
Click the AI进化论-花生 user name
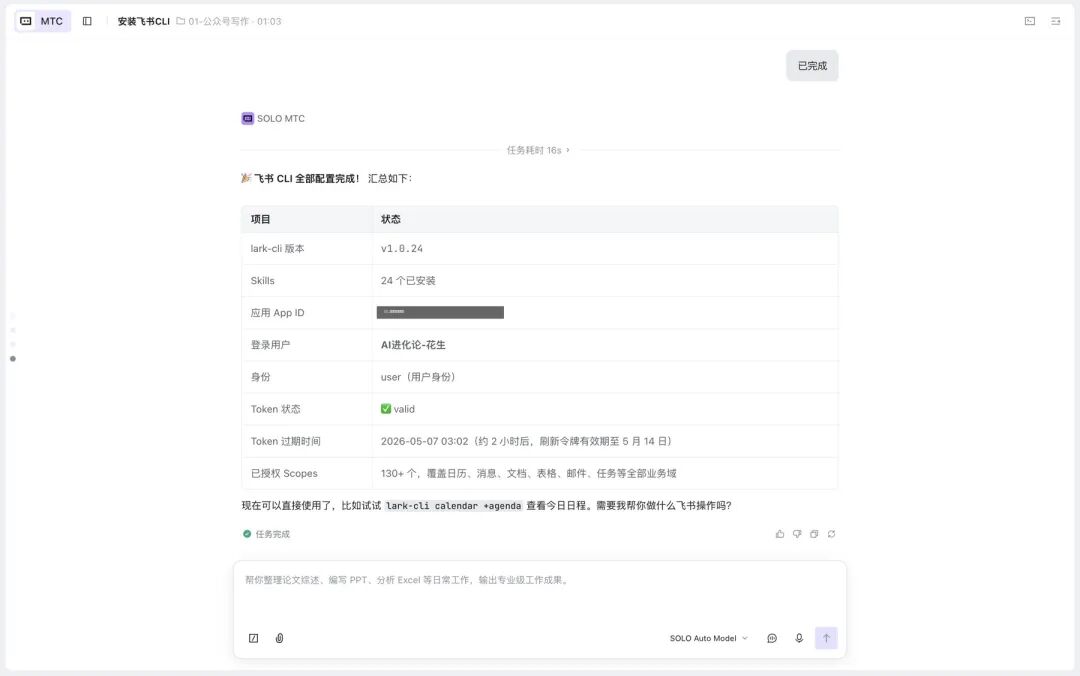tap(413, 345)
